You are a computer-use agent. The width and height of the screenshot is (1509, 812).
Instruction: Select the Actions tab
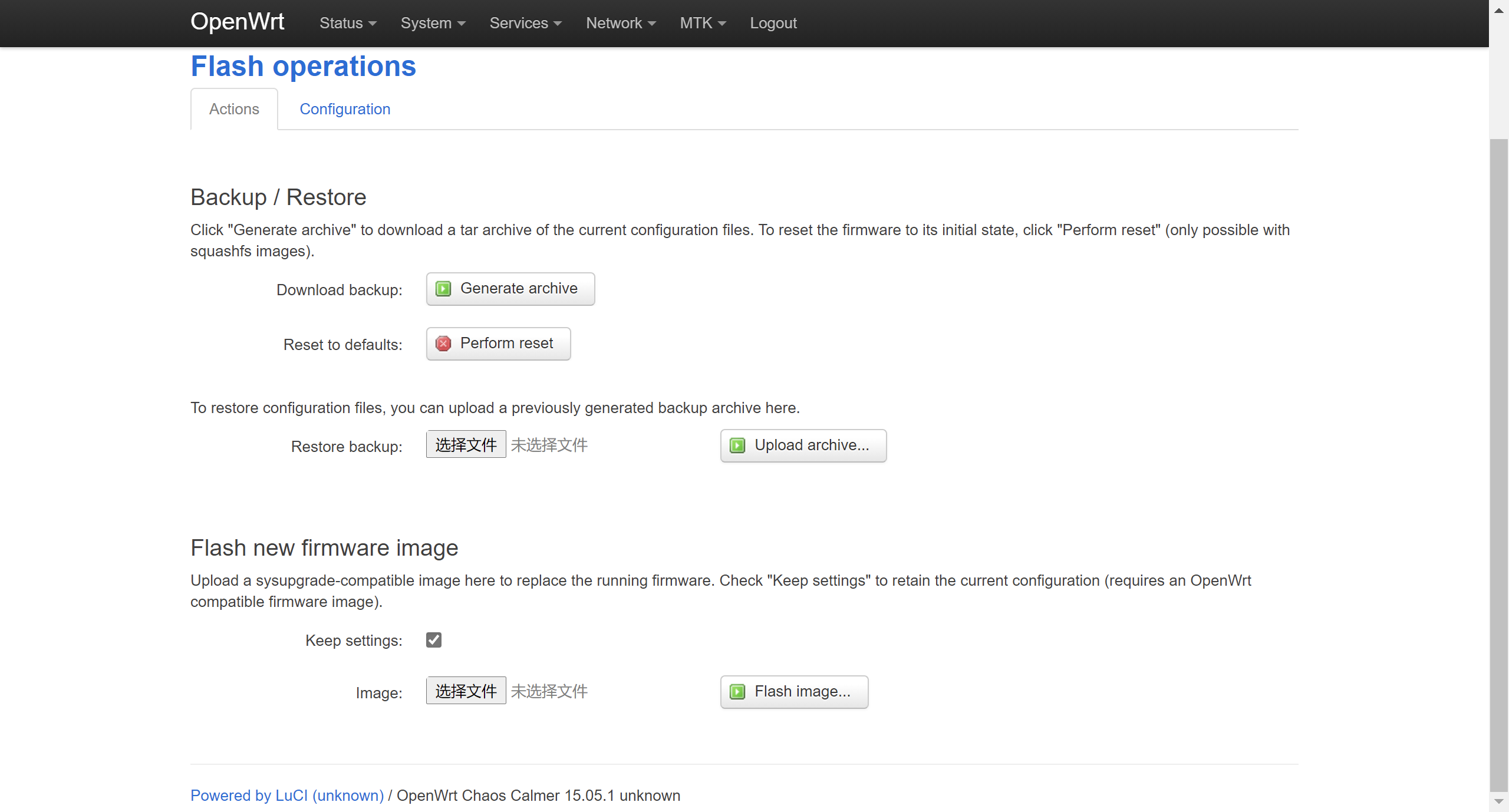click(x=234, y=109)
